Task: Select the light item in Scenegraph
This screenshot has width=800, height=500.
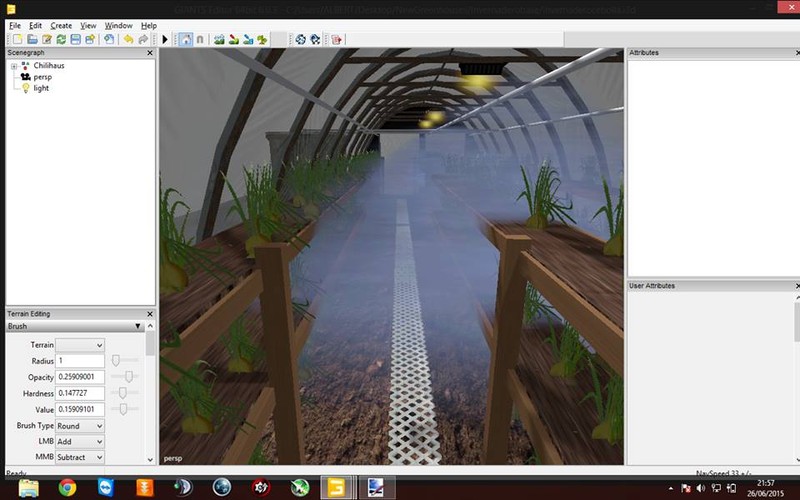Action: pyautogui.click(x=40, y=88)
